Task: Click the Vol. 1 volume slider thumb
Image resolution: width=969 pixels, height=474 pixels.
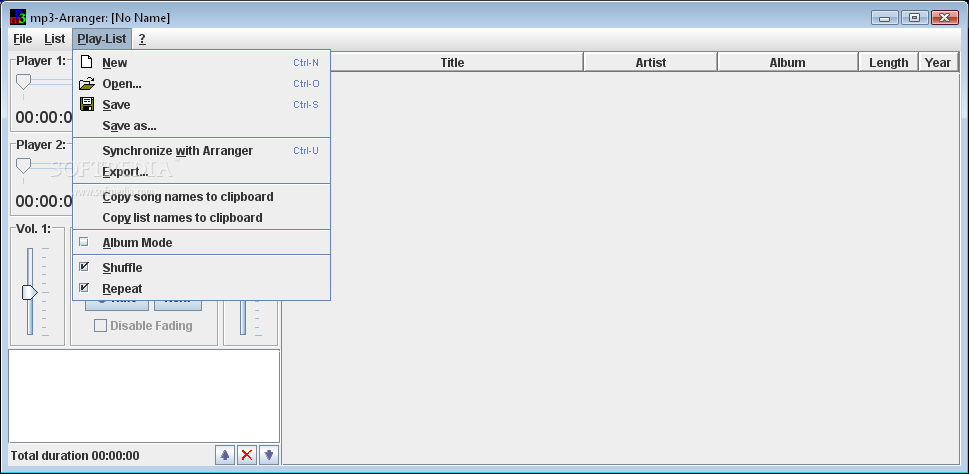Action: tap(30, 292)
